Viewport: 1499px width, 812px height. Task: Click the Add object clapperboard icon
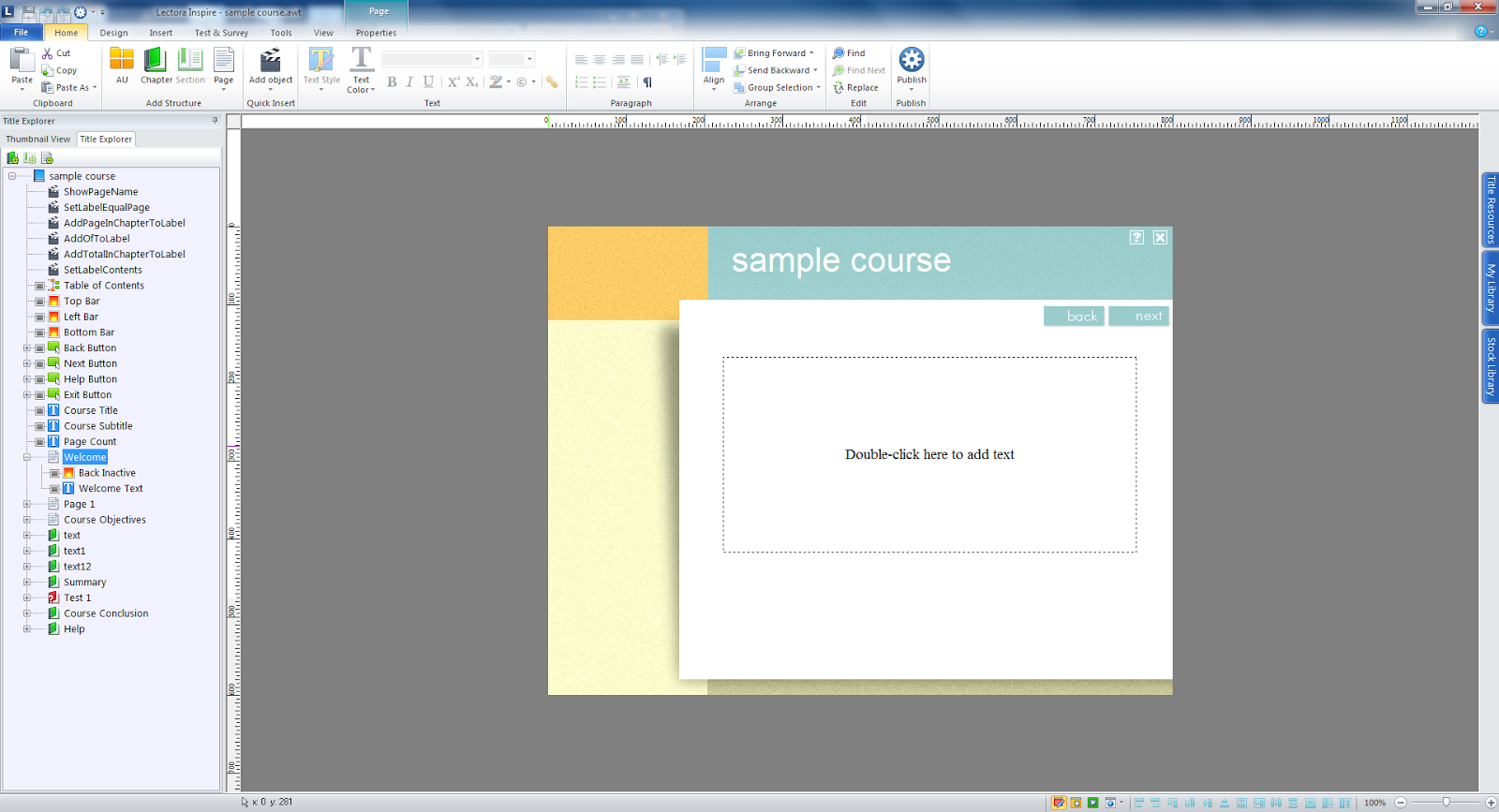271,61
